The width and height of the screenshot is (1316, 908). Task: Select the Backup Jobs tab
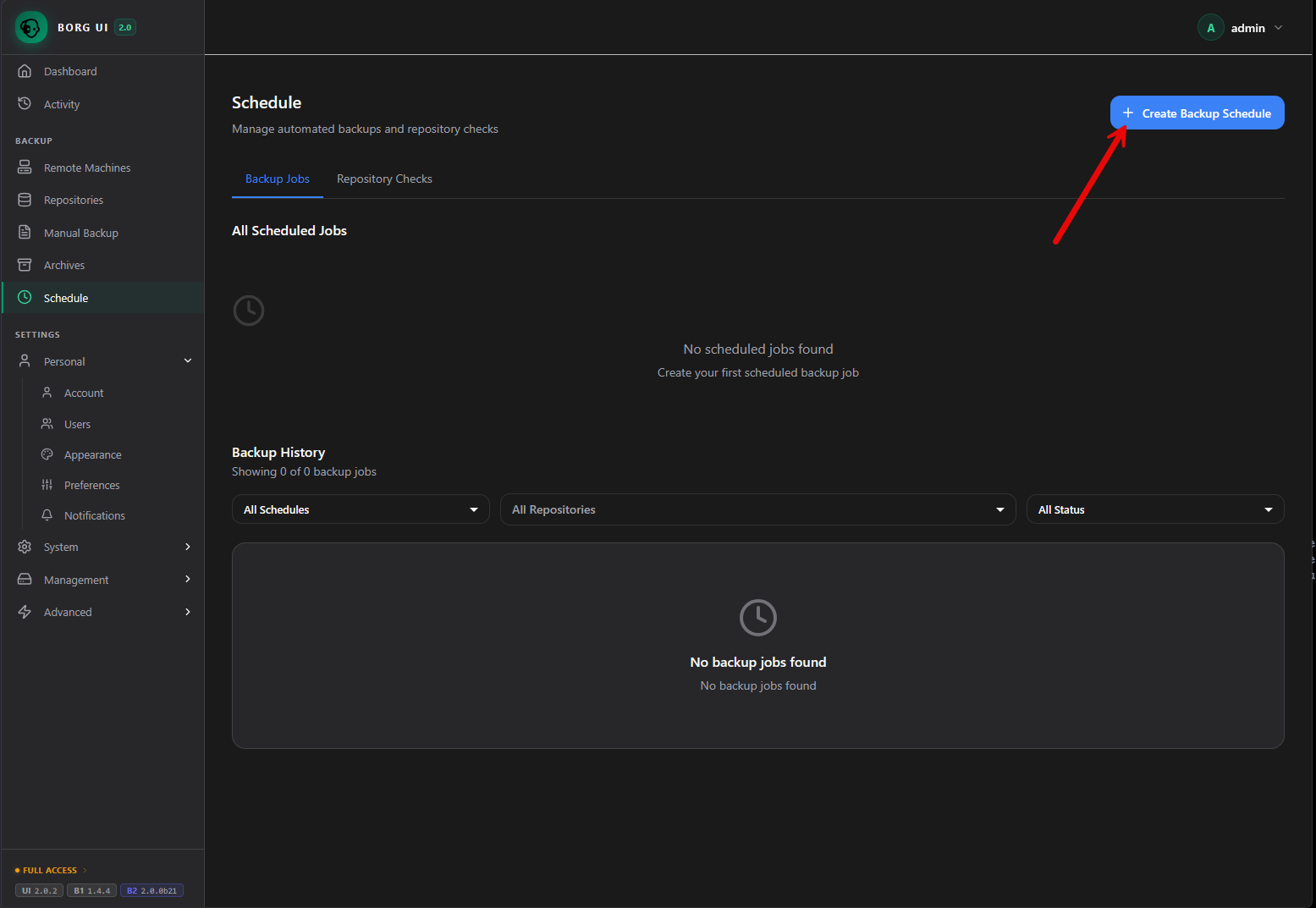tap(278, 179)
